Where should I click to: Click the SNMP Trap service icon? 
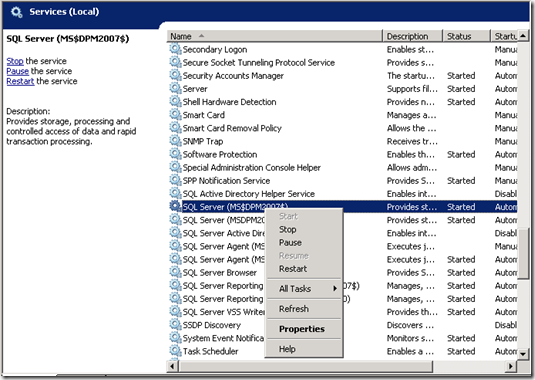[x=175, y=141]
